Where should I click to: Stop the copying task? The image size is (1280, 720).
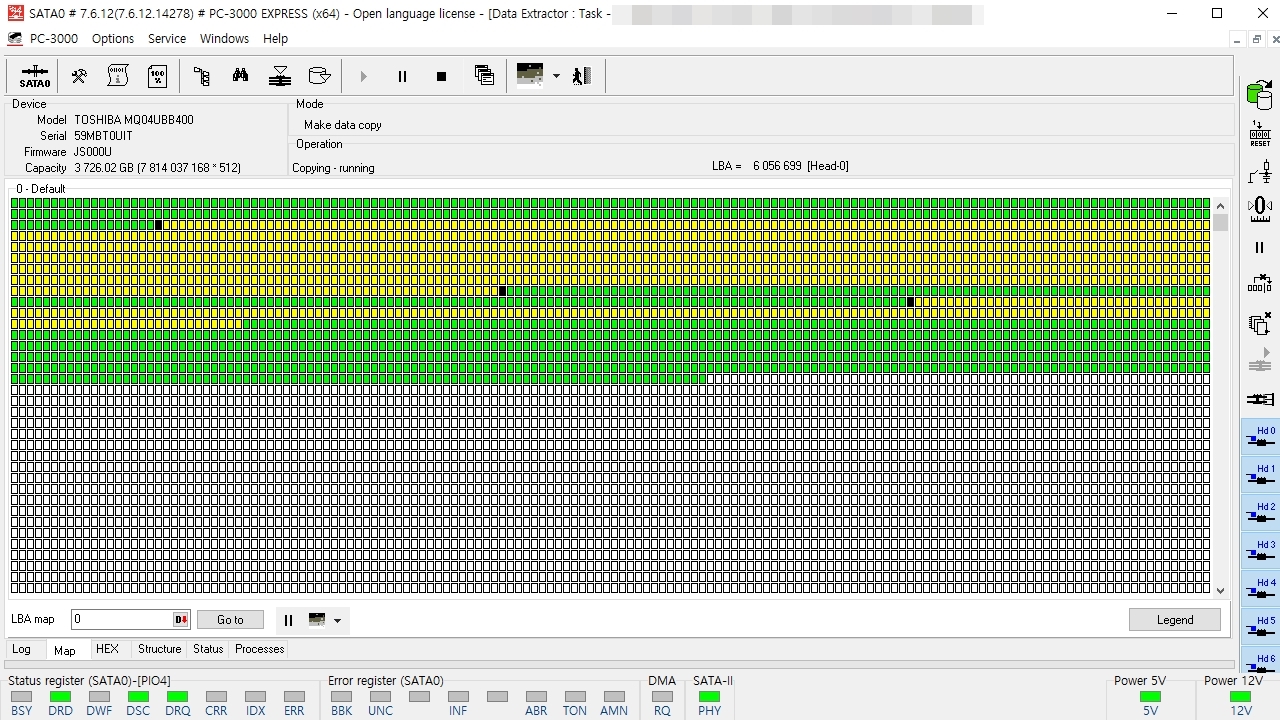(x=441, y=76)
